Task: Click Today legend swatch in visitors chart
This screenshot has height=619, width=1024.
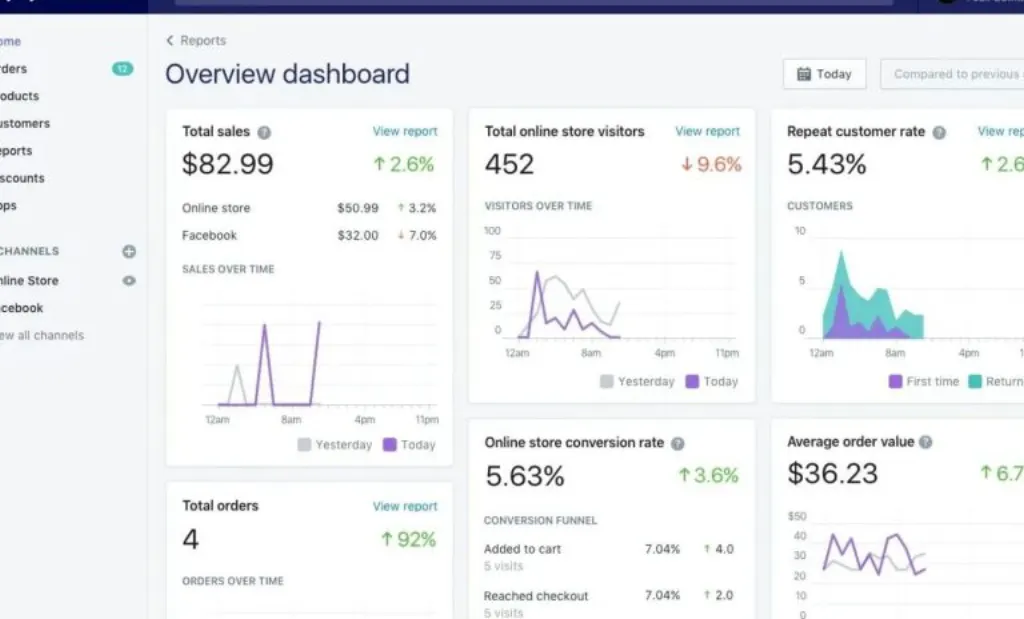Action: [692, 381]
